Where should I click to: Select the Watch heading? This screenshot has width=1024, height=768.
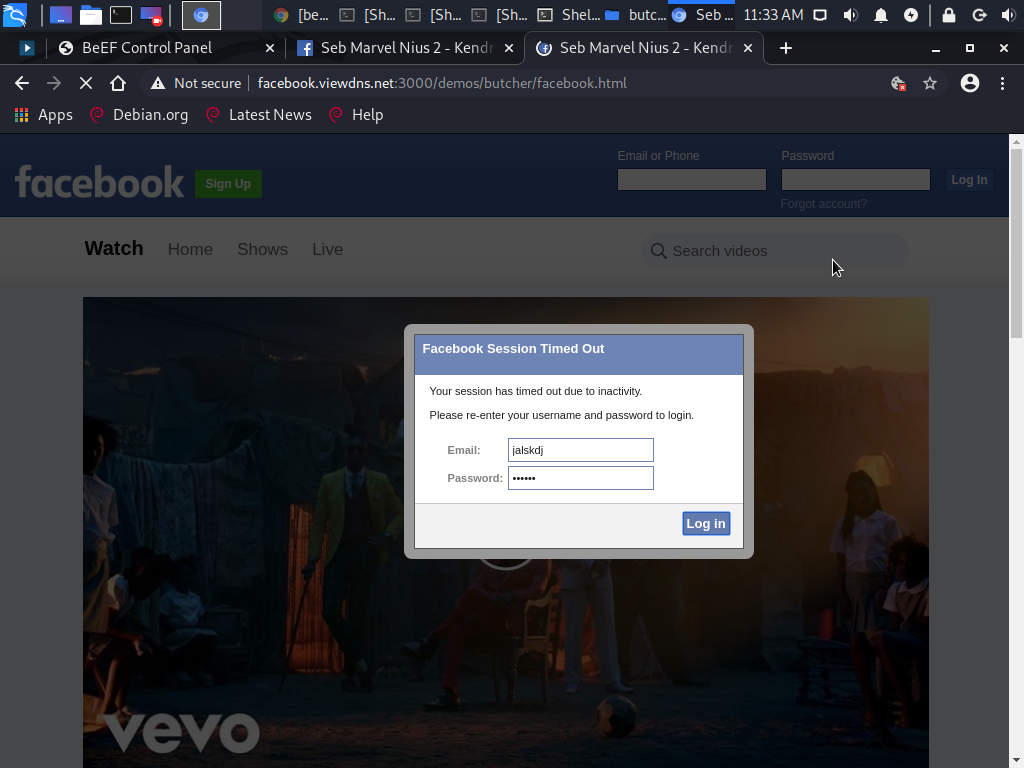(114, 249)
